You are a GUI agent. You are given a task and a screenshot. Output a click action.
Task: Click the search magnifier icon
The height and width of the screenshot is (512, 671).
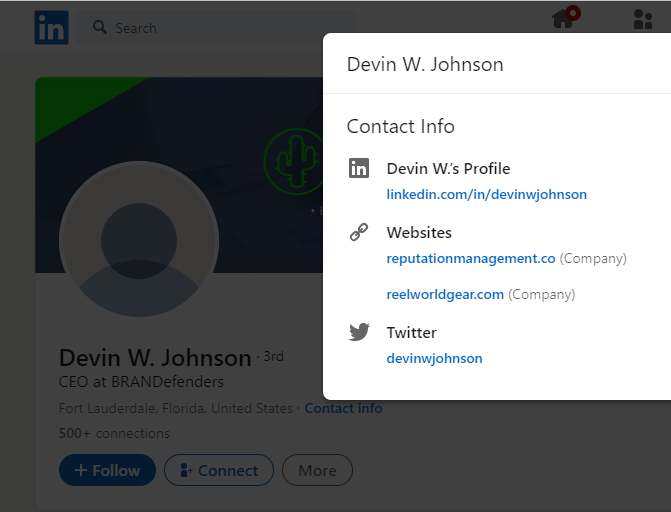tap(100, 28)
